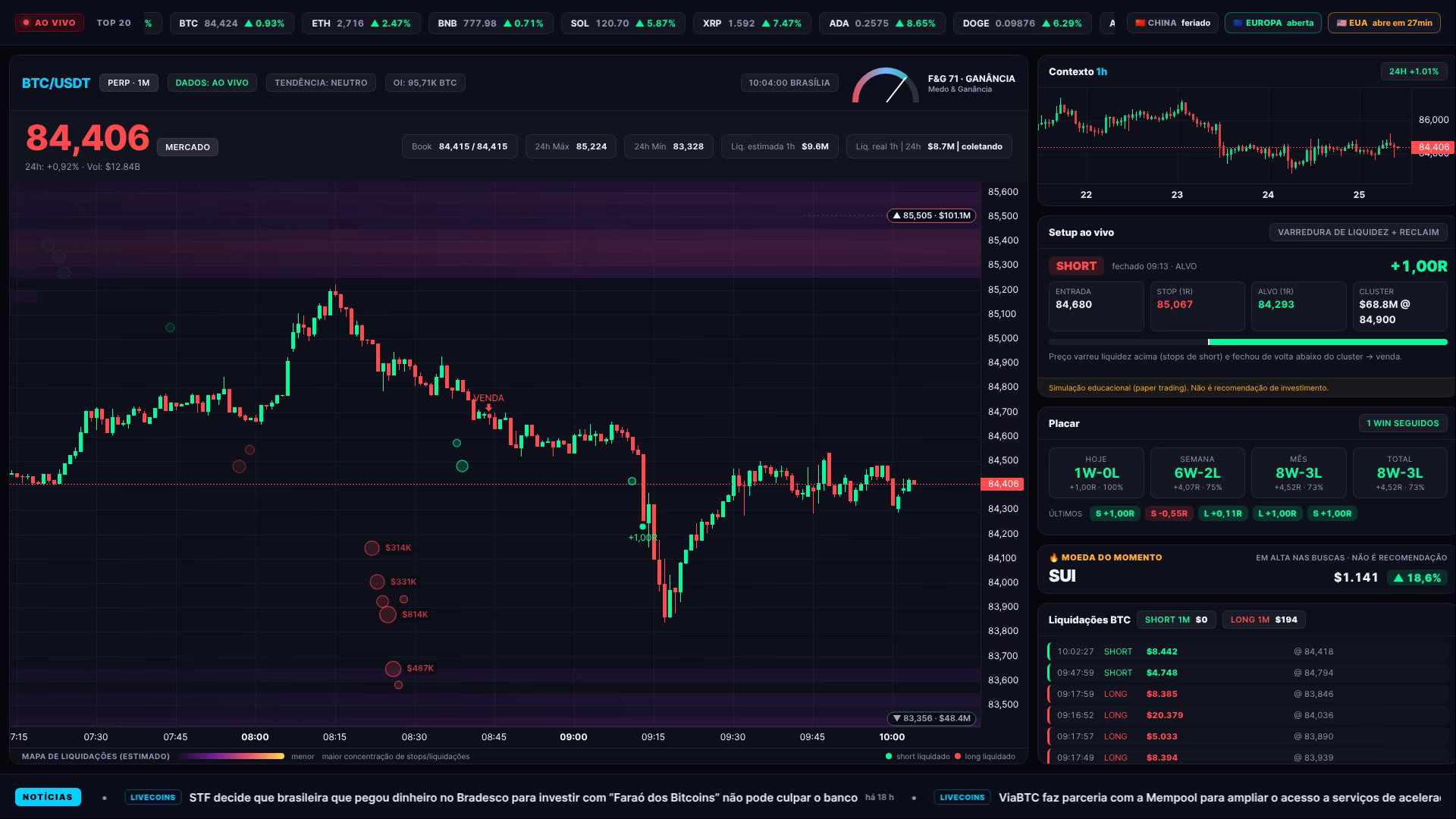Click the ALVO (1R) 84,293 card
The height and width of the screenshot is (819, 1456).
click(1298, 306)
